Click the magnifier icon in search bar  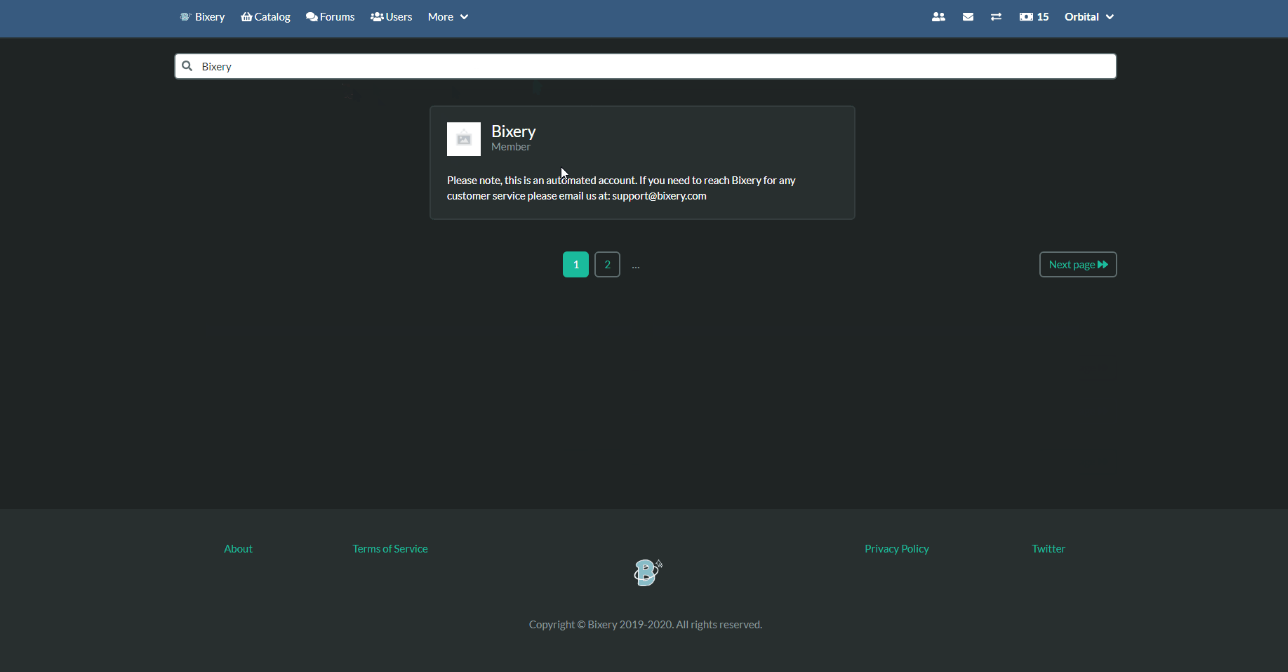tap(187, 66)
